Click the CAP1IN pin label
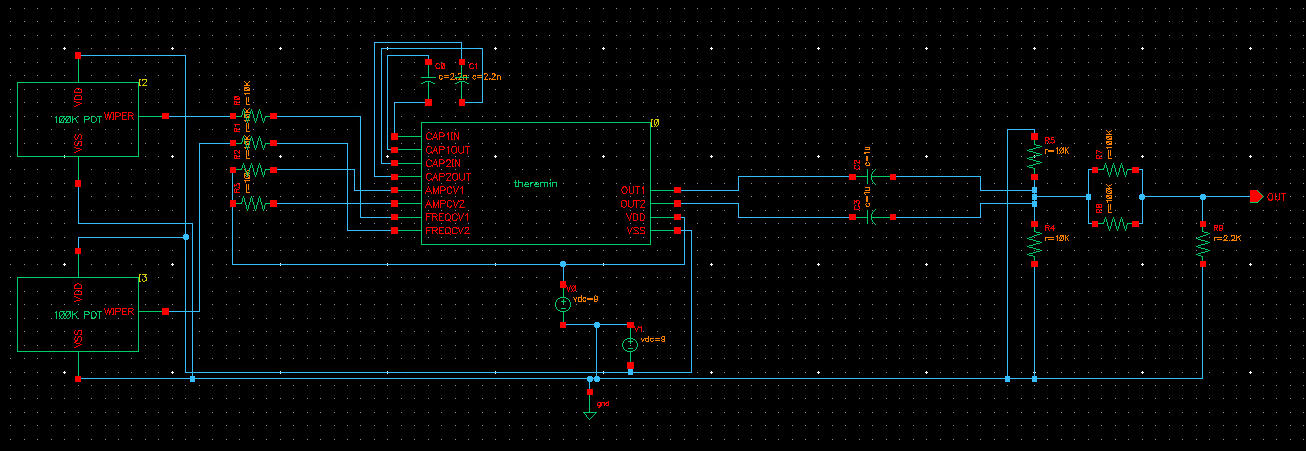The image size is (1306, 451). coord(442,135)
